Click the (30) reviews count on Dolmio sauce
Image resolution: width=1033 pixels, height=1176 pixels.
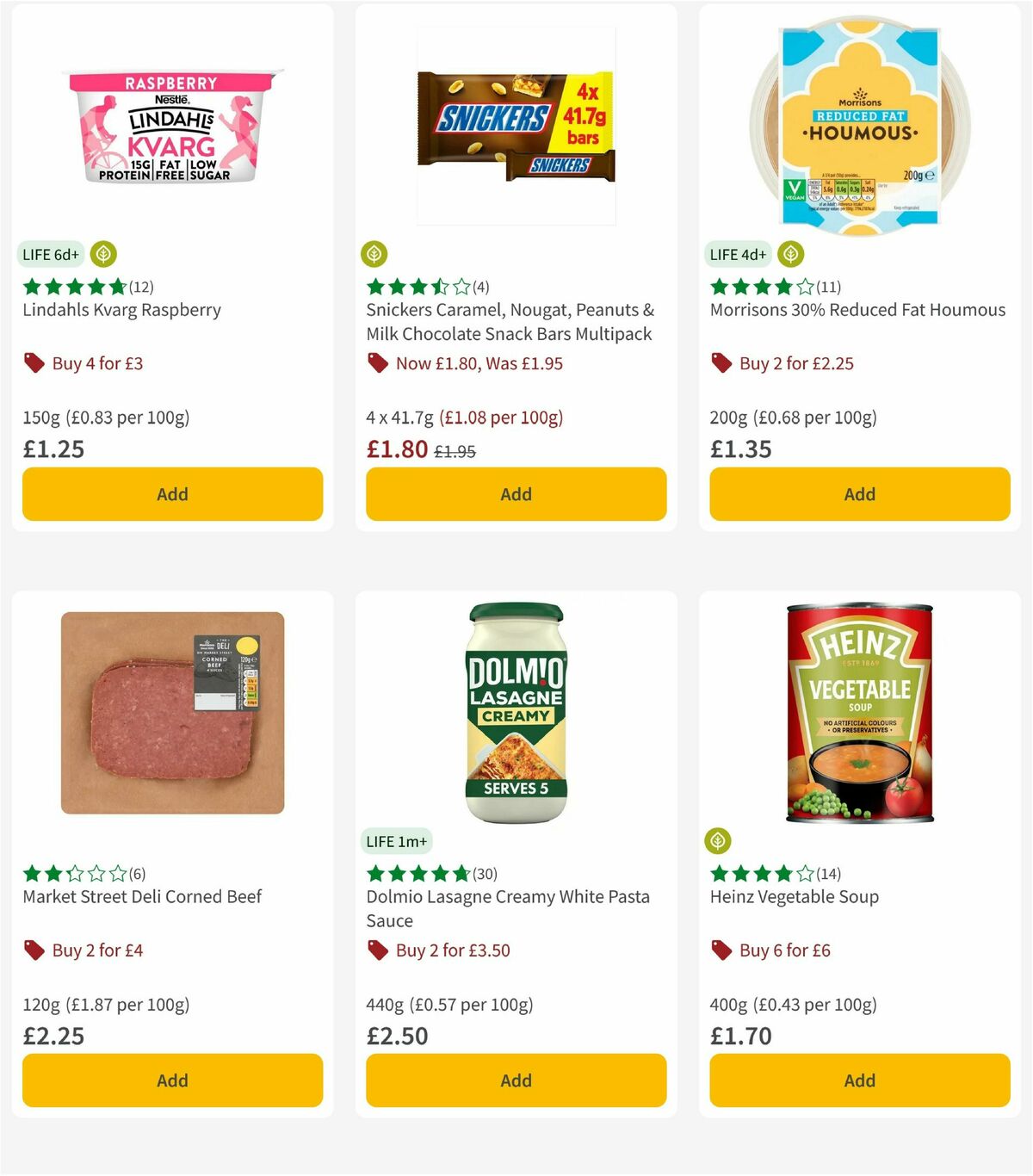coord(486,873)
